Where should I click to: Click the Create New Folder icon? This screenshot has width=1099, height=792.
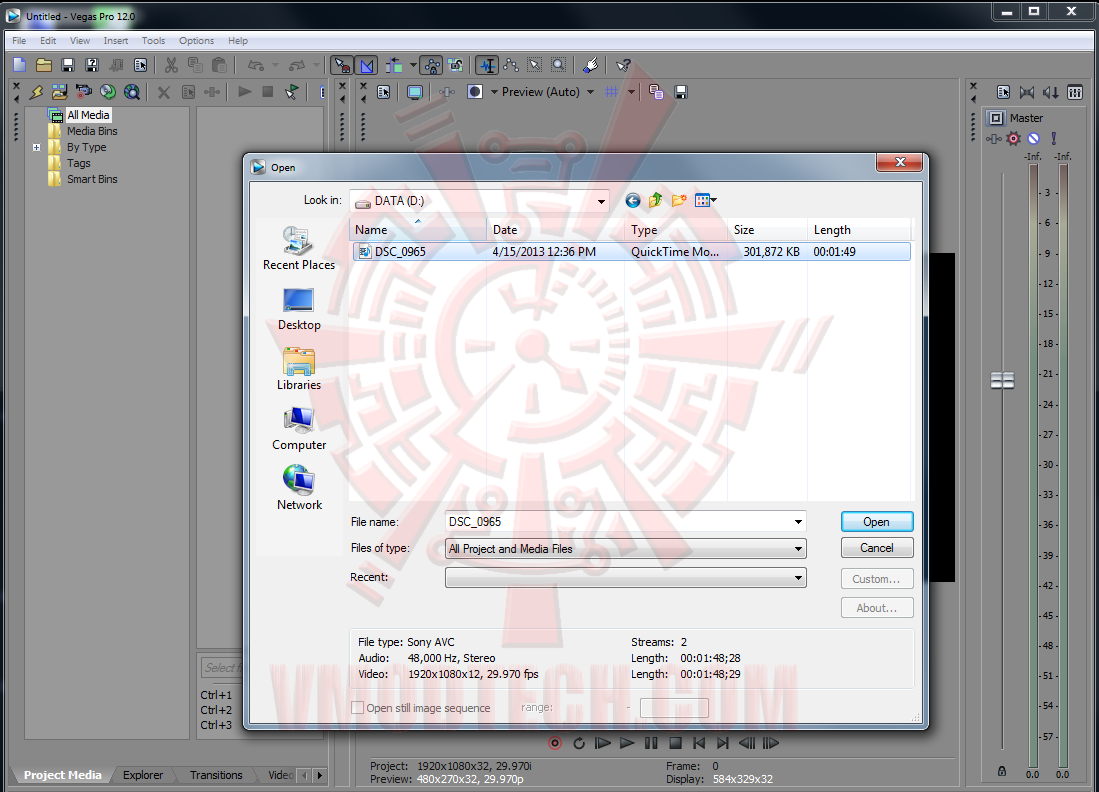pyautogui.click(x=678, y=200)
